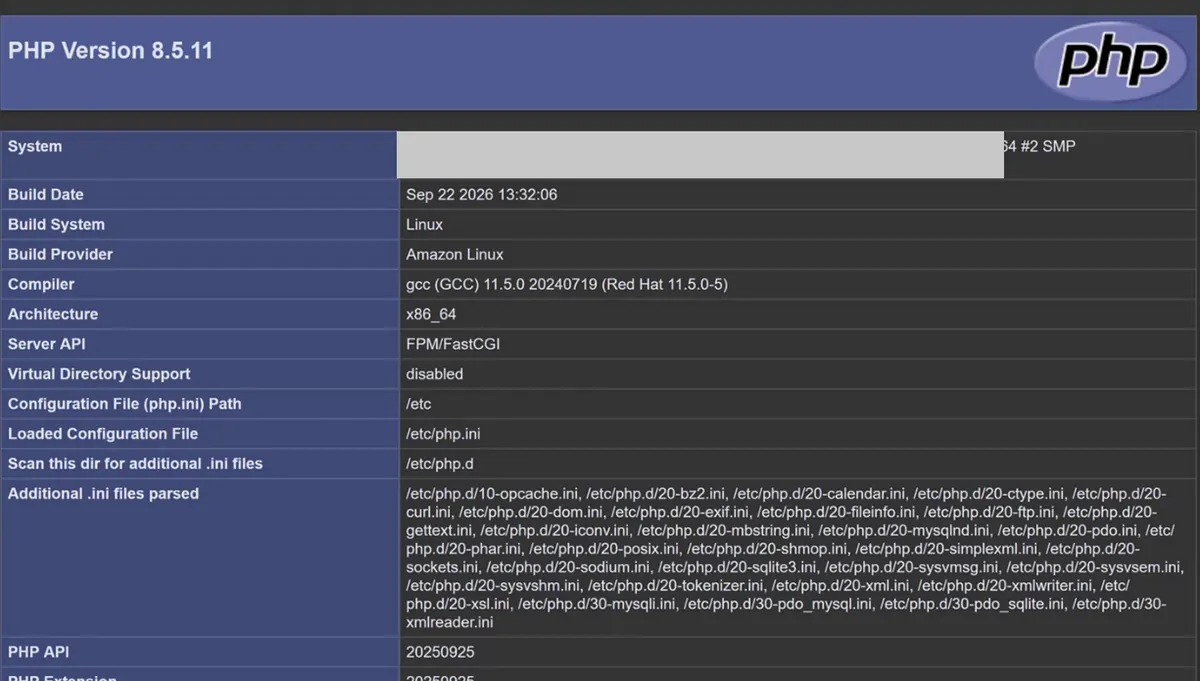Click the Architecture label
The height and width of the screenshot is (681, 1200).
coord(53,314)
